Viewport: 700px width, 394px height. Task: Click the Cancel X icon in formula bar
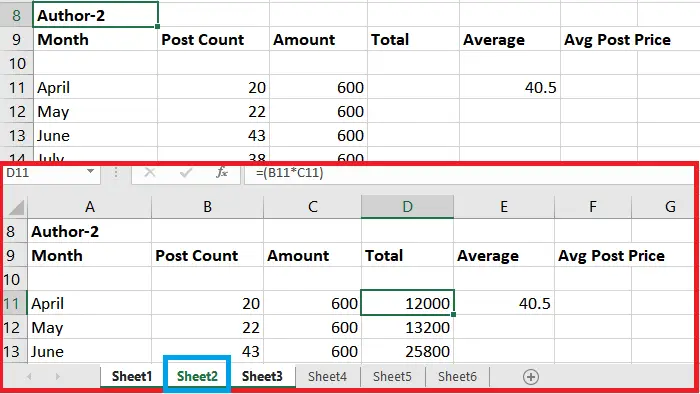coord(150,173)
